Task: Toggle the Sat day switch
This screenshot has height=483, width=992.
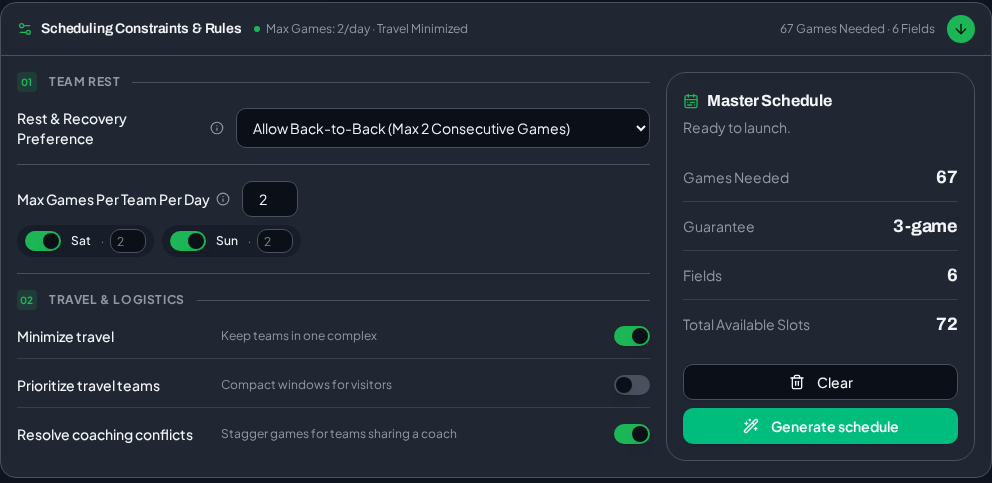Action: point(43,241)
